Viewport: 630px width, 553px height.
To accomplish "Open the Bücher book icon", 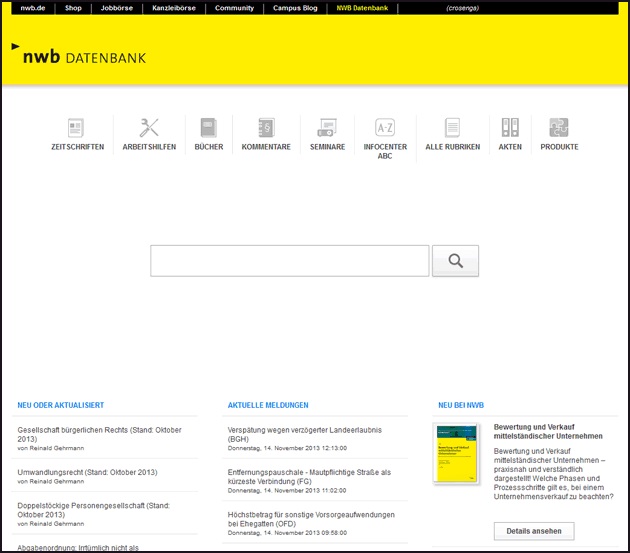I will [208, 128].
